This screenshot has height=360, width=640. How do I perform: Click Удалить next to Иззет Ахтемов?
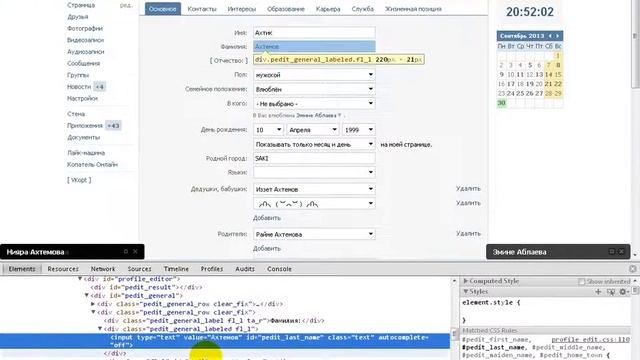tap(468, 189)
